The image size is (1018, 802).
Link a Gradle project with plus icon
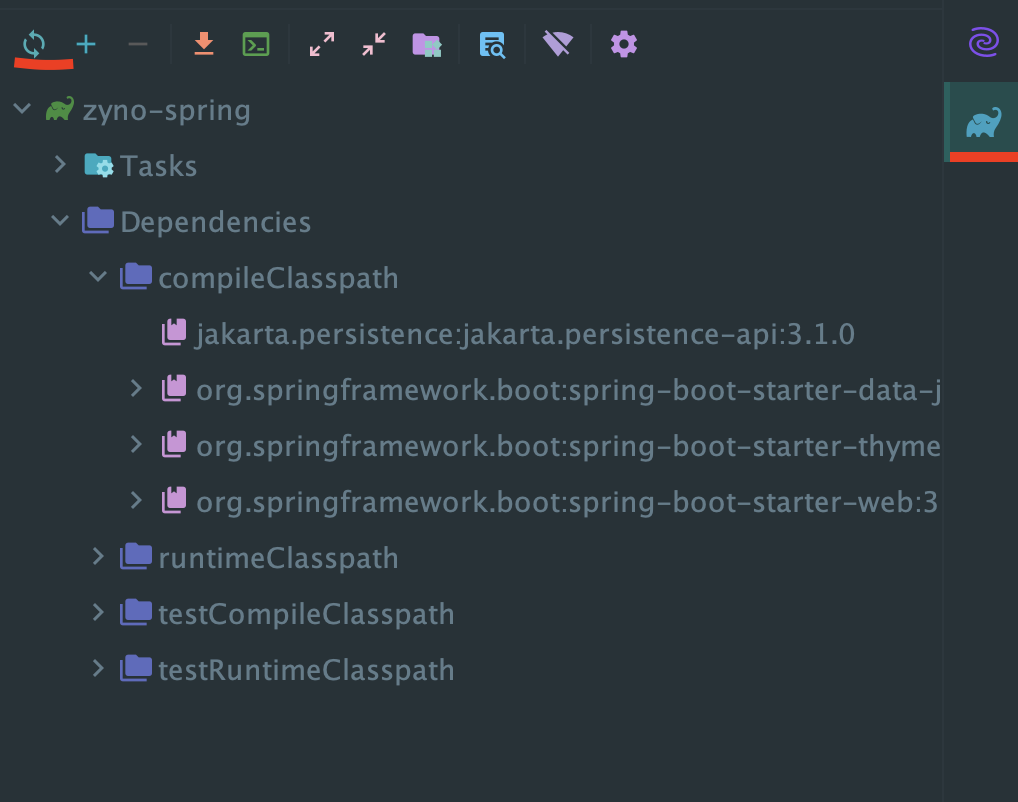click(86, 44)
